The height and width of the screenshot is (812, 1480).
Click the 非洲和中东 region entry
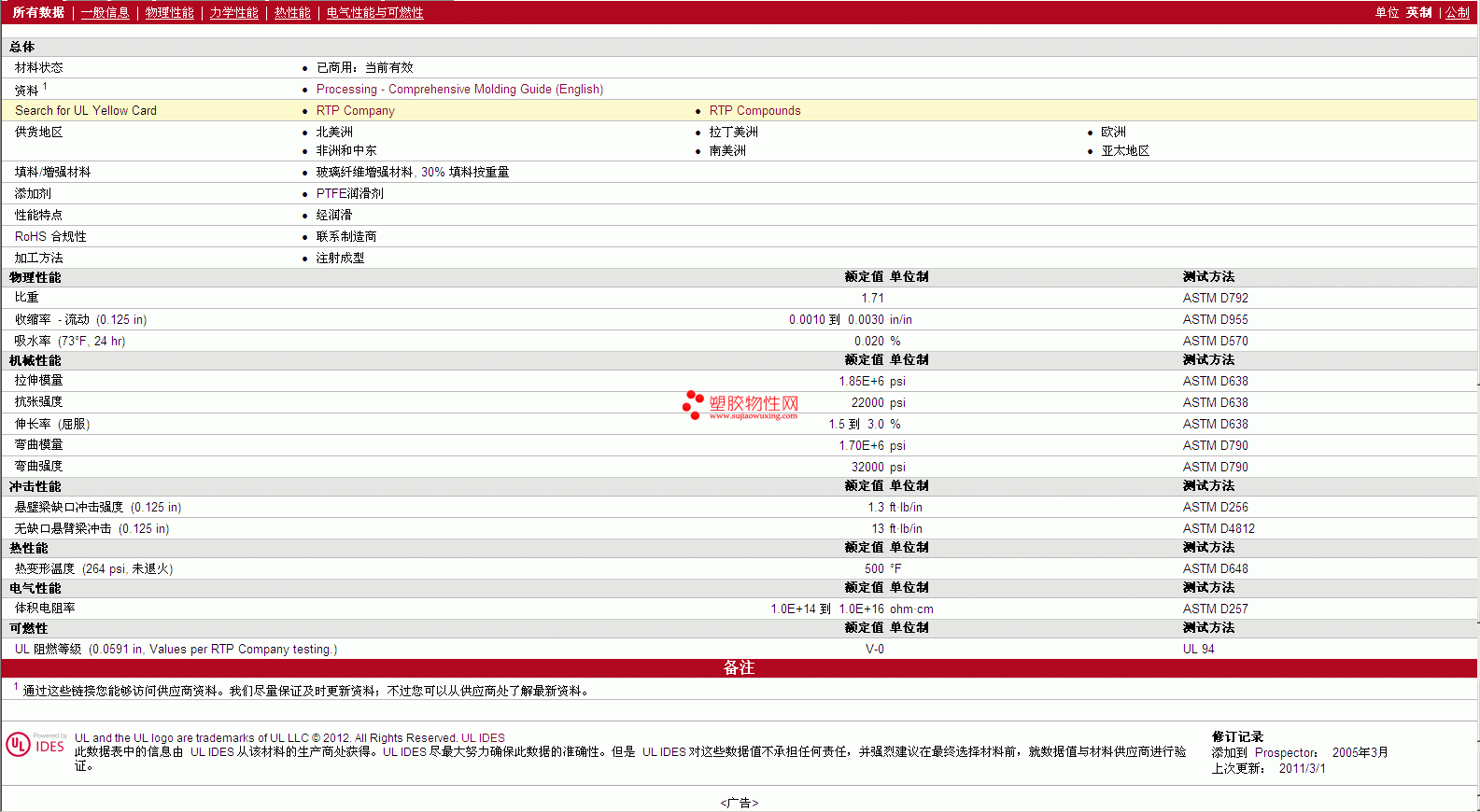pyautogui.click(x=346, y=150)
